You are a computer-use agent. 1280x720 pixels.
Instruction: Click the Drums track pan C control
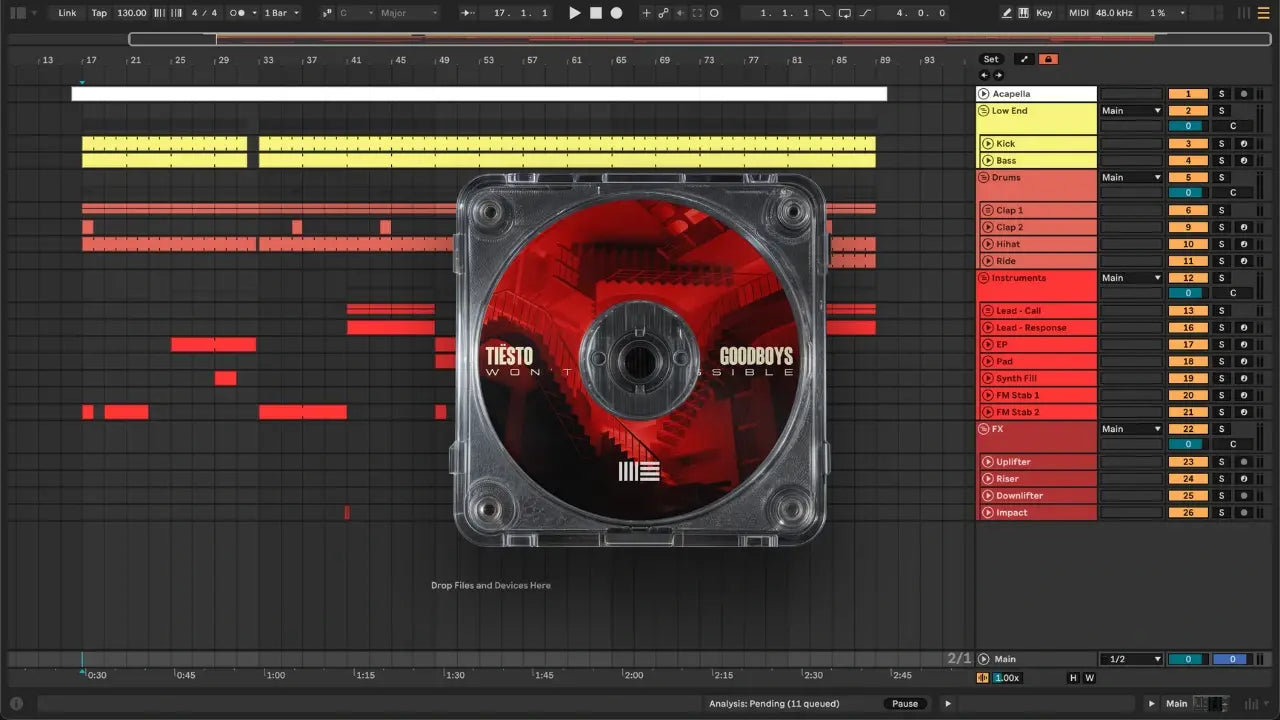(x=1232, y=193)
